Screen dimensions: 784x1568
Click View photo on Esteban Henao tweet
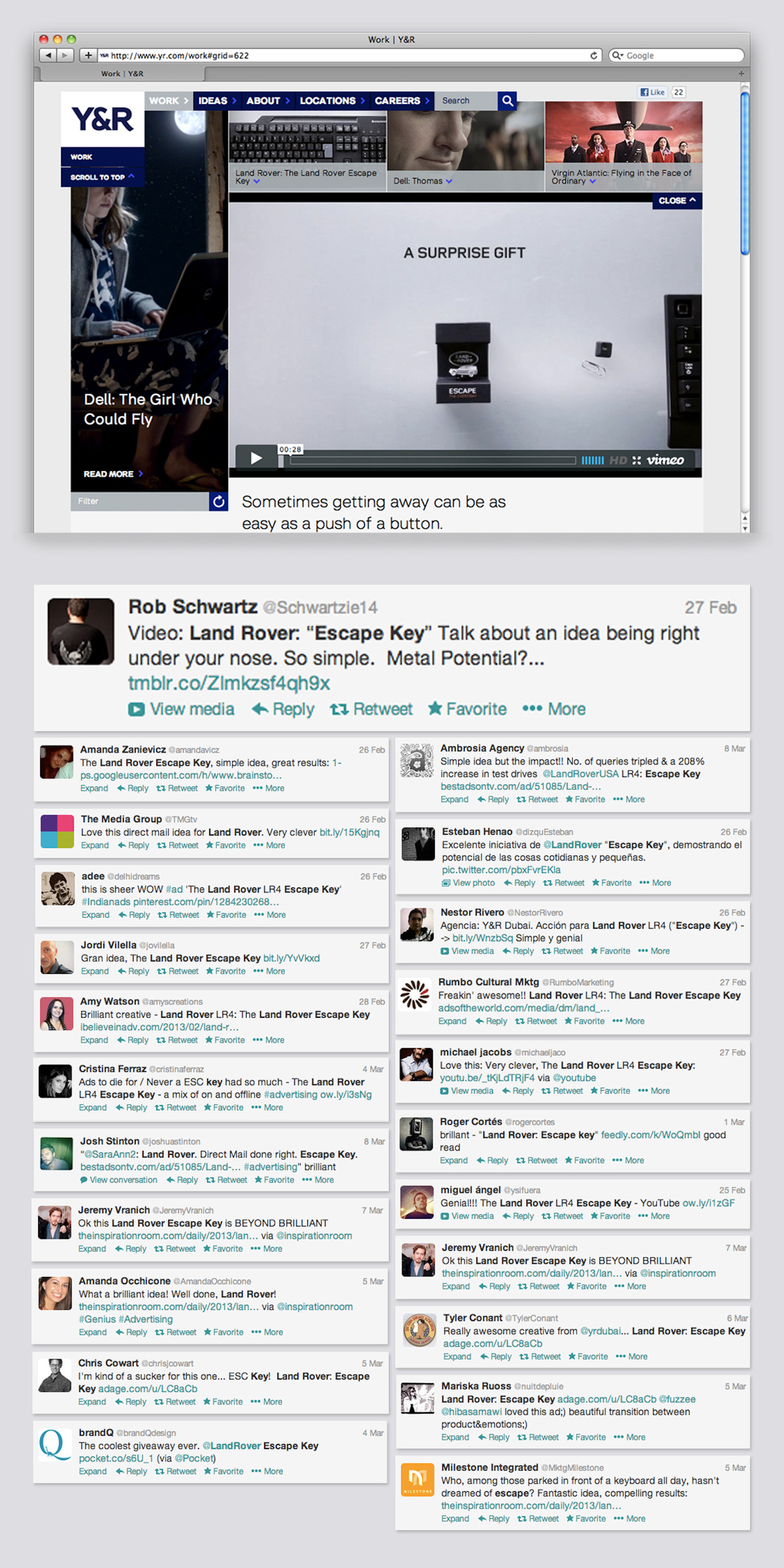tap(467, 882)
